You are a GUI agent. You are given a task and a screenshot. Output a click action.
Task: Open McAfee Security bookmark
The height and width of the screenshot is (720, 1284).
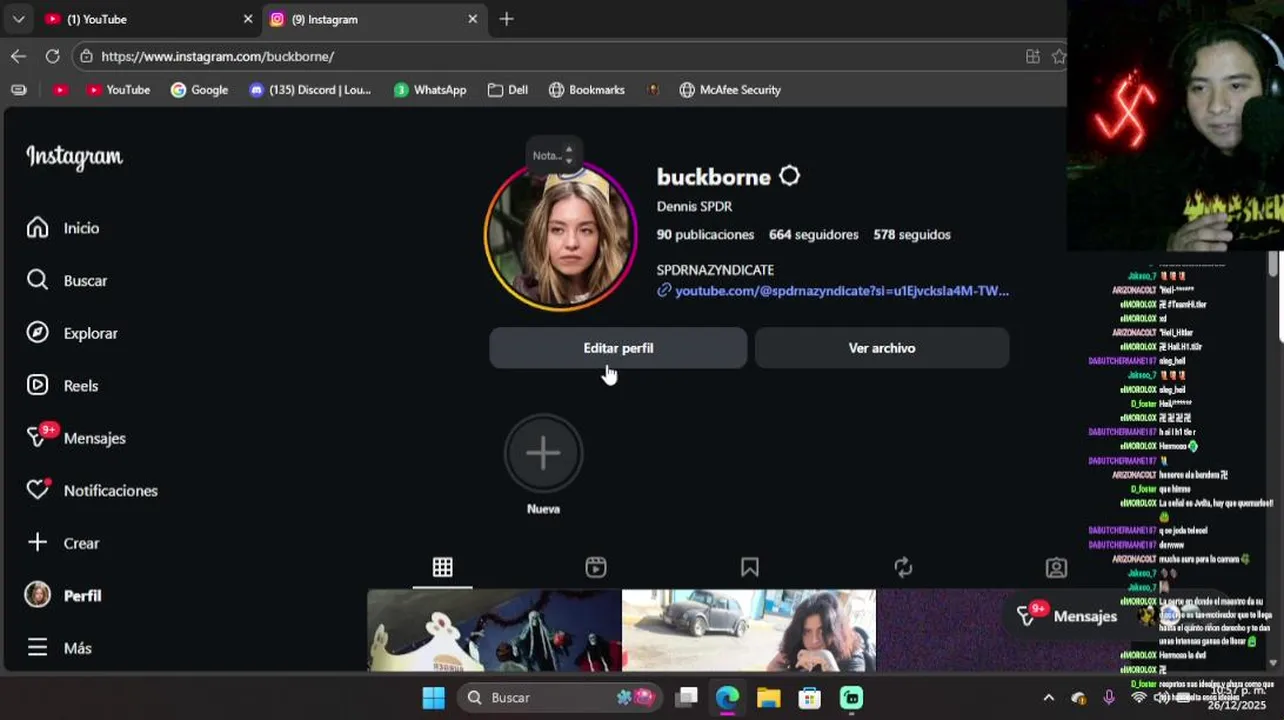(x=730, y=90)
